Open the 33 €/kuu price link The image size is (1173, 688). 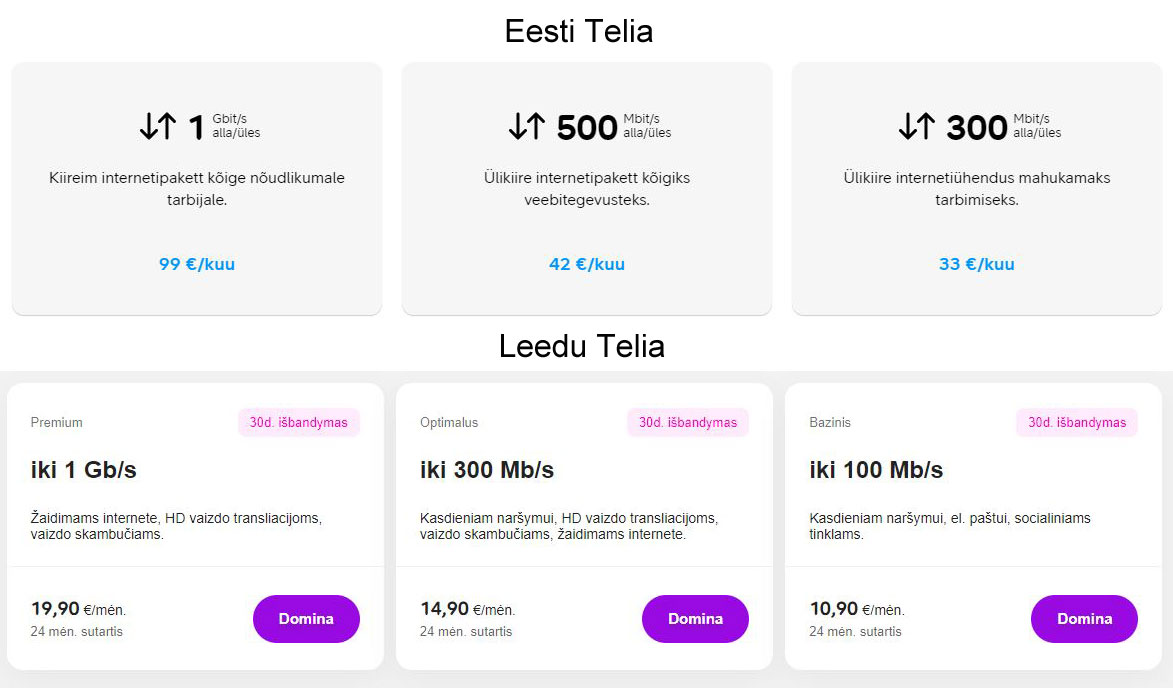pos(976,264)
